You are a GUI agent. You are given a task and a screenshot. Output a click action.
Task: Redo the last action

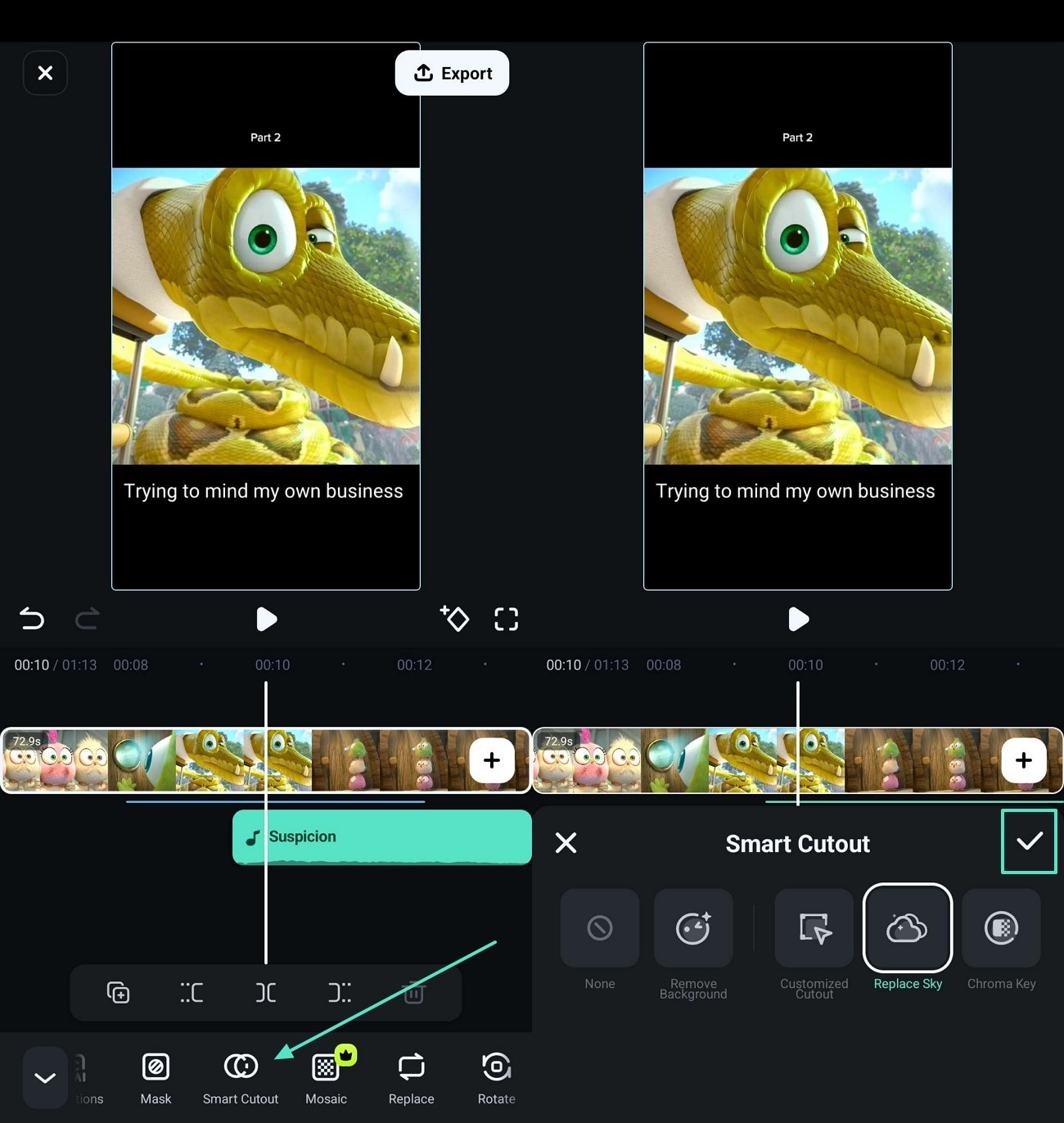tap(87, 618)
